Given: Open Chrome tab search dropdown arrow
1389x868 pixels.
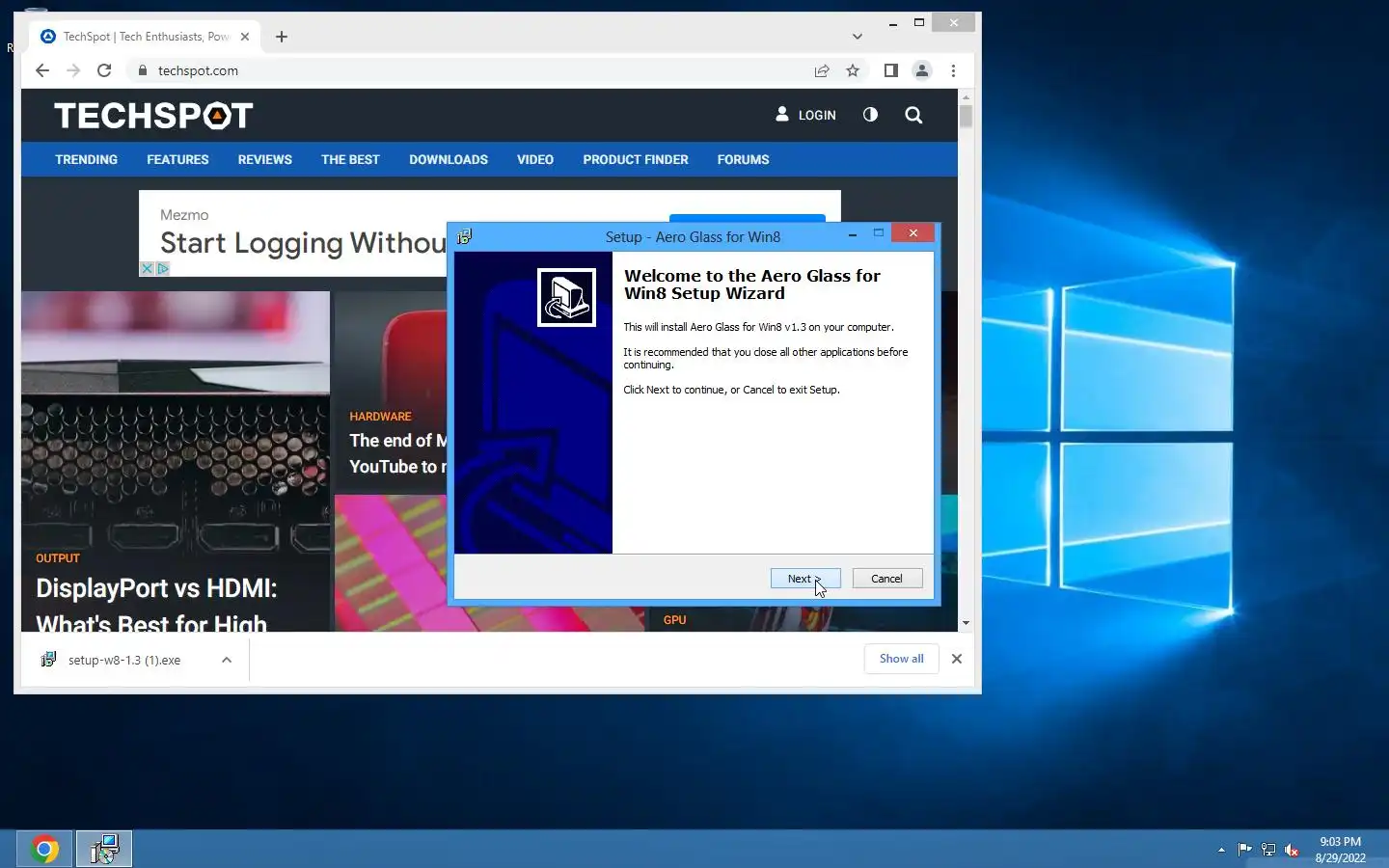Looking at the screenshot, I should point(858,37).
